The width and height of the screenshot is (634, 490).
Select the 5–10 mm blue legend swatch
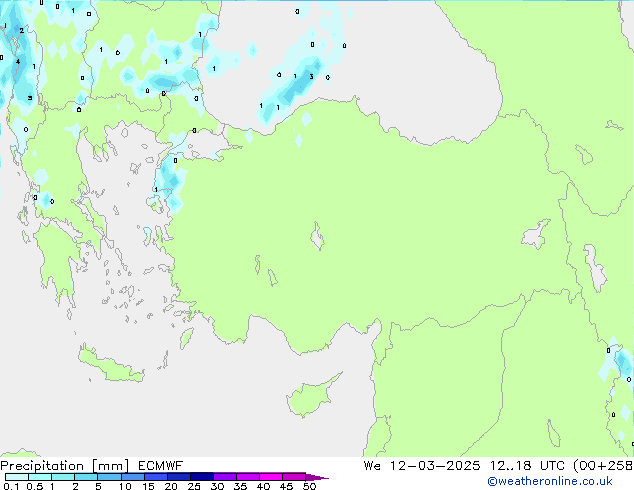tap(109, 477)
